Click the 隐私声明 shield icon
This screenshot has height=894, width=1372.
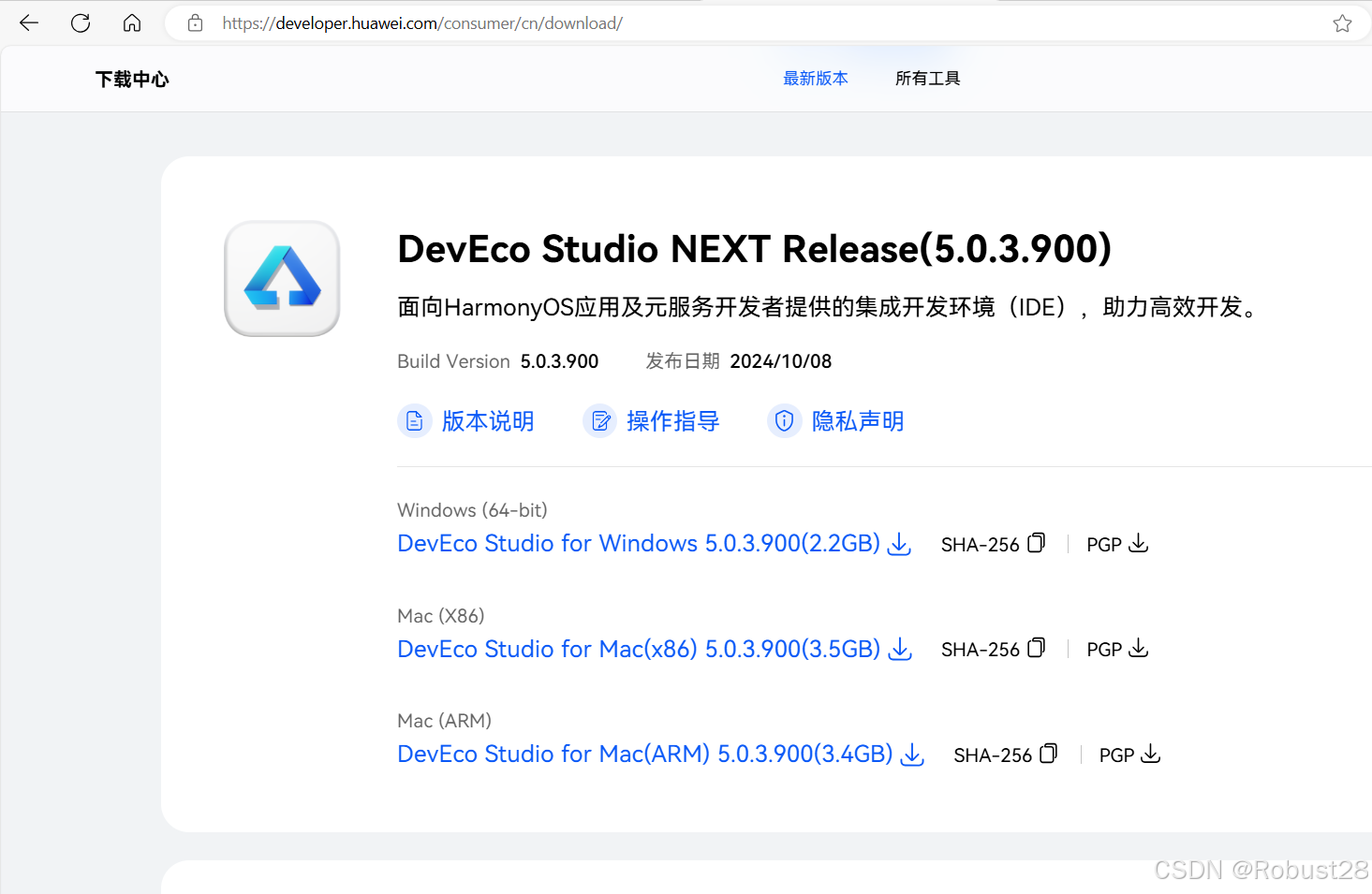pyautogui.click(x=784, y=421)
